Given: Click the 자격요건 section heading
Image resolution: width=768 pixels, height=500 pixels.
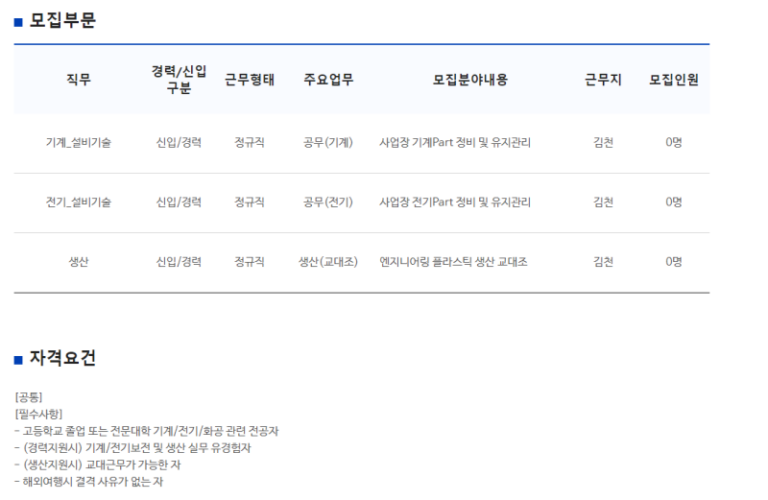Looking at the screenshot, I should click(63, 358).
